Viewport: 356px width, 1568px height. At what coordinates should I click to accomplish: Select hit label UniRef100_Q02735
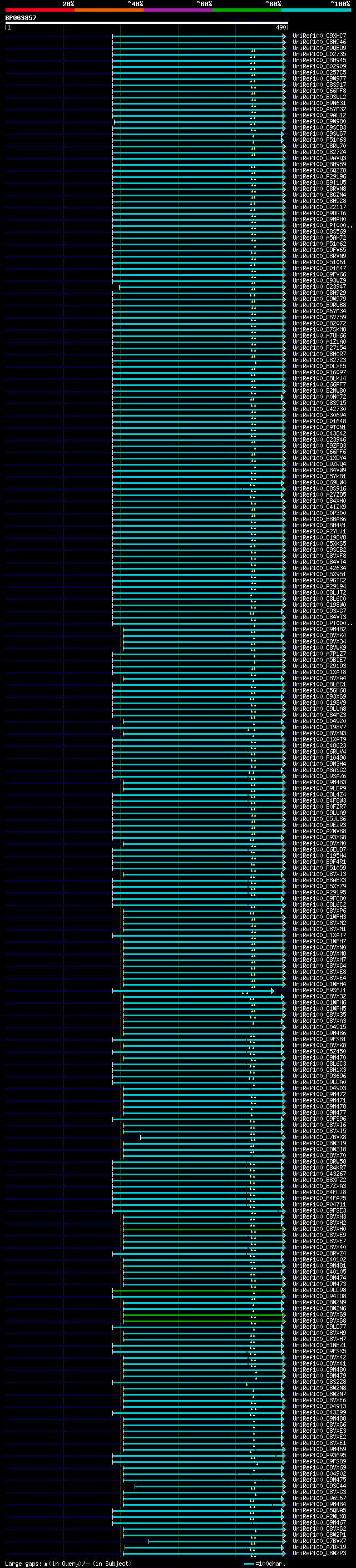tap(319, 54)
